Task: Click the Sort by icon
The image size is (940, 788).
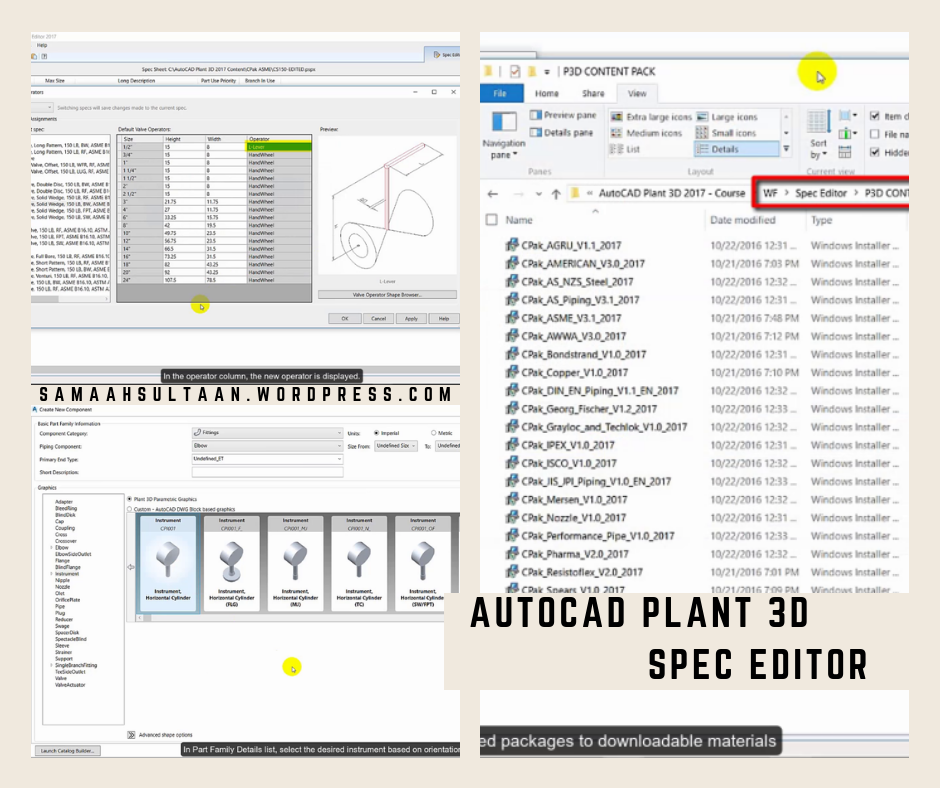Action: point(818,122)
